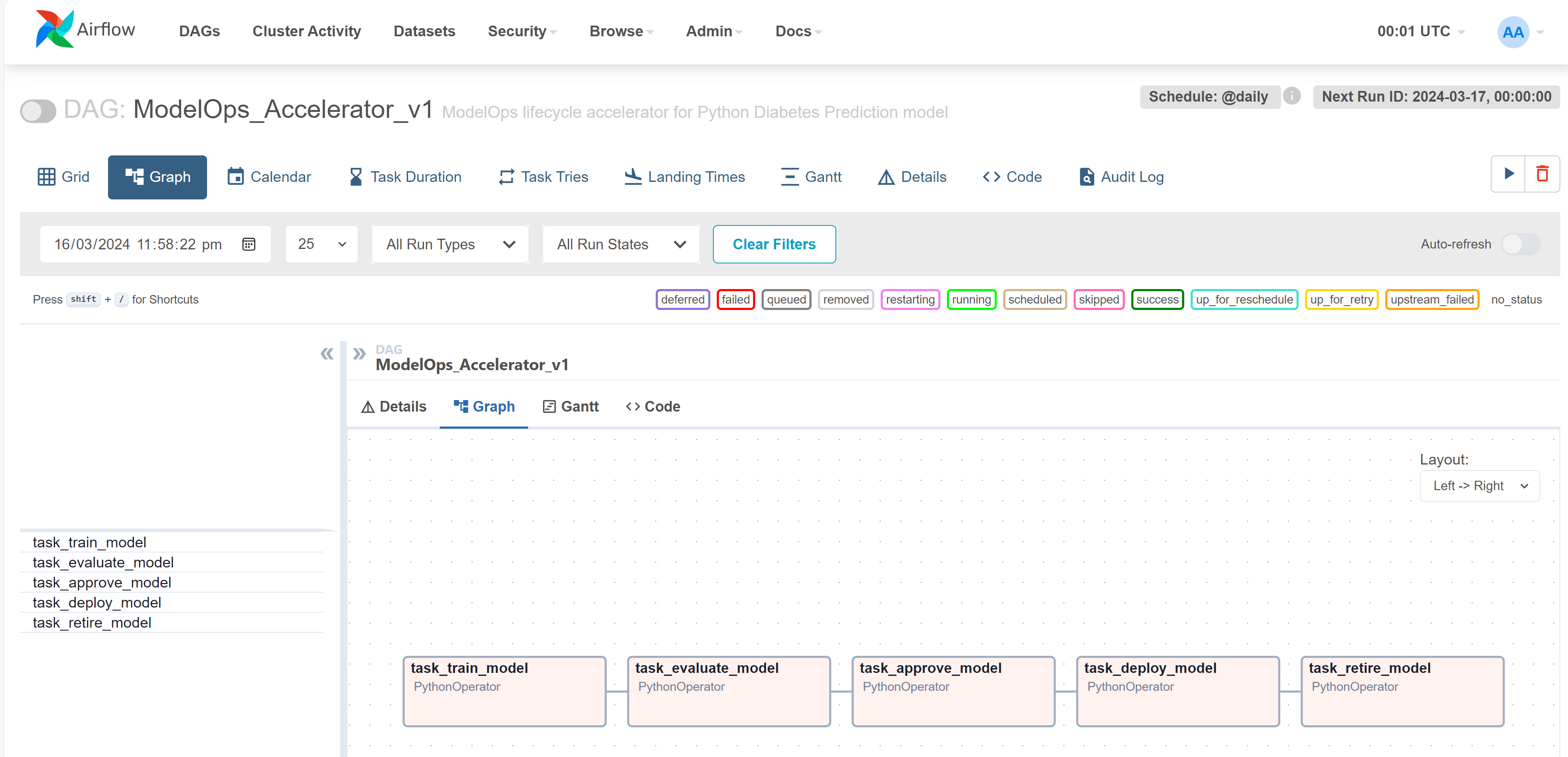Click the skipped status legend badge

1099,300
